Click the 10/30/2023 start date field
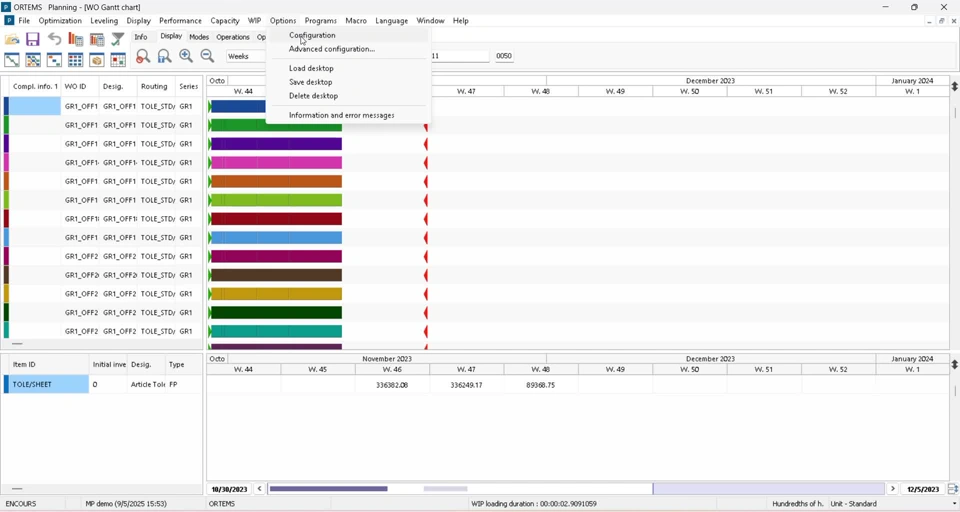The image size is (960, 512). click(230, 489)
